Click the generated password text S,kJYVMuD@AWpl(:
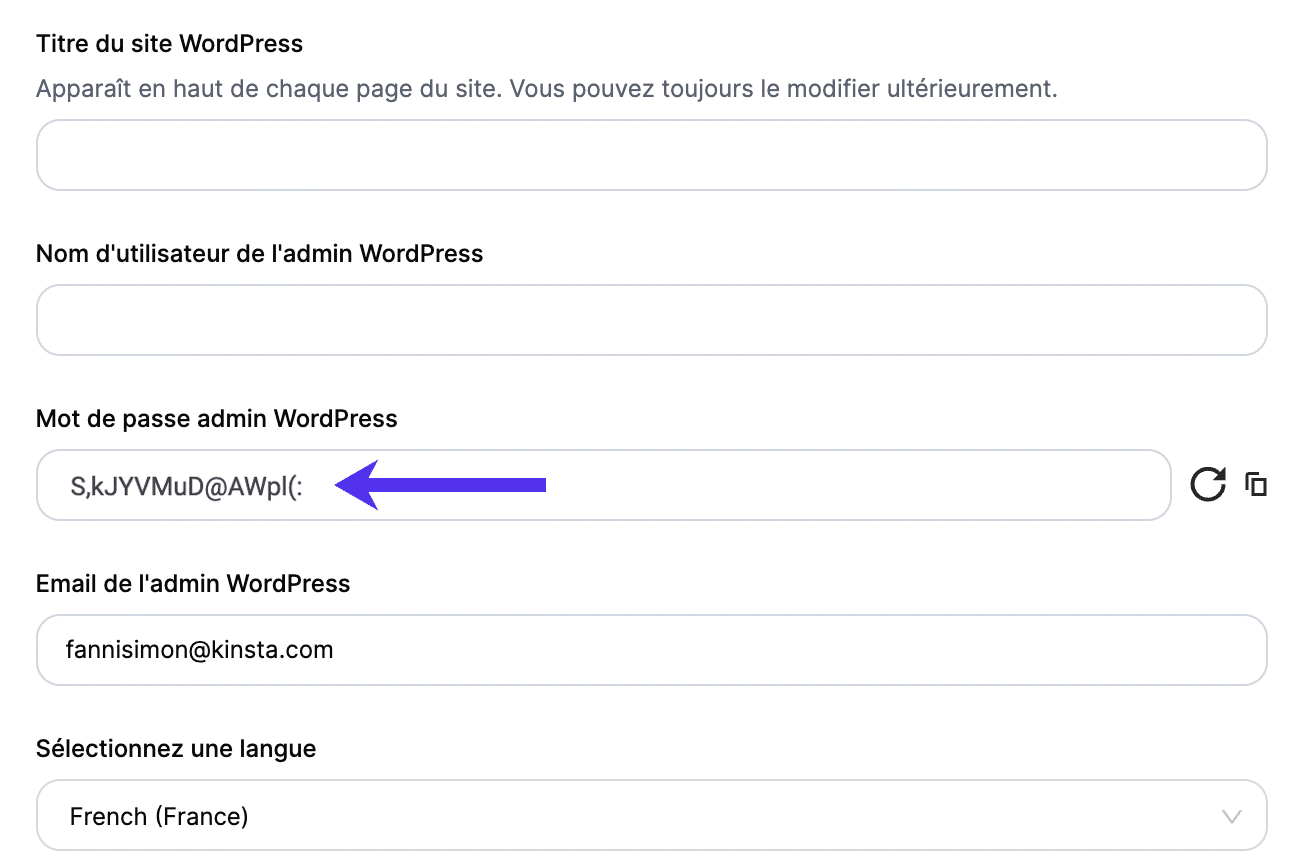 pyautogui.click(x=186, y=486)
